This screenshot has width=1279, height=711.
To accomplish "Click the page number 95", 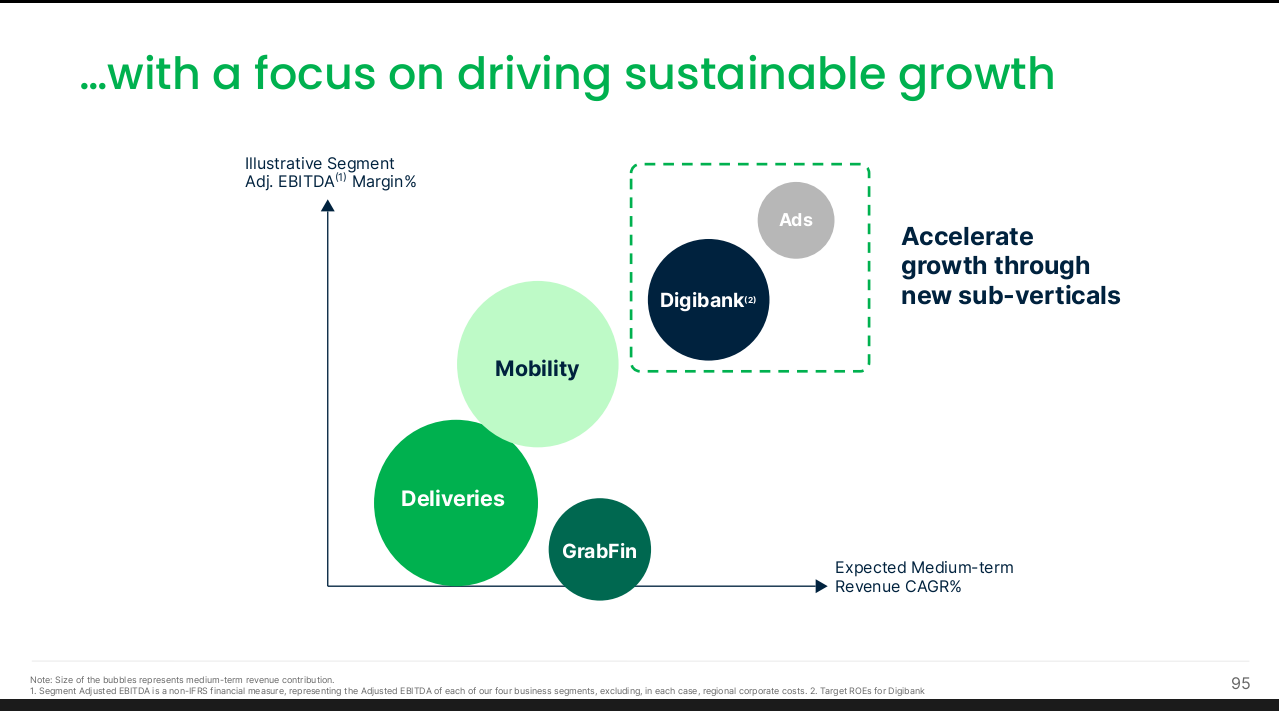I will tap(1240, 684).
